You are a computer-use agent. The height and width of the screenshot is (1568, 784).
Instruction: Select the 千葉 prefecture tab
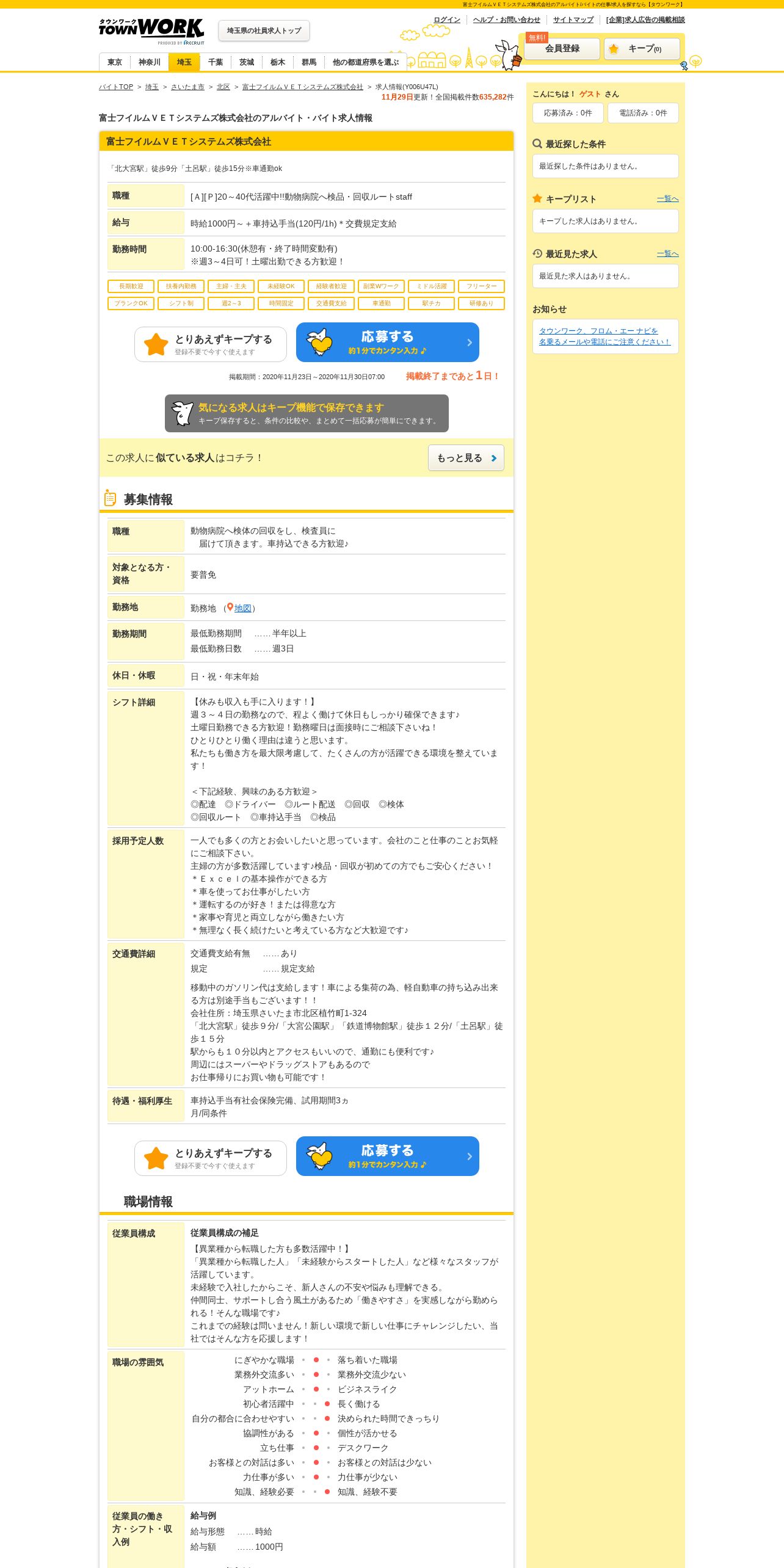216,62
